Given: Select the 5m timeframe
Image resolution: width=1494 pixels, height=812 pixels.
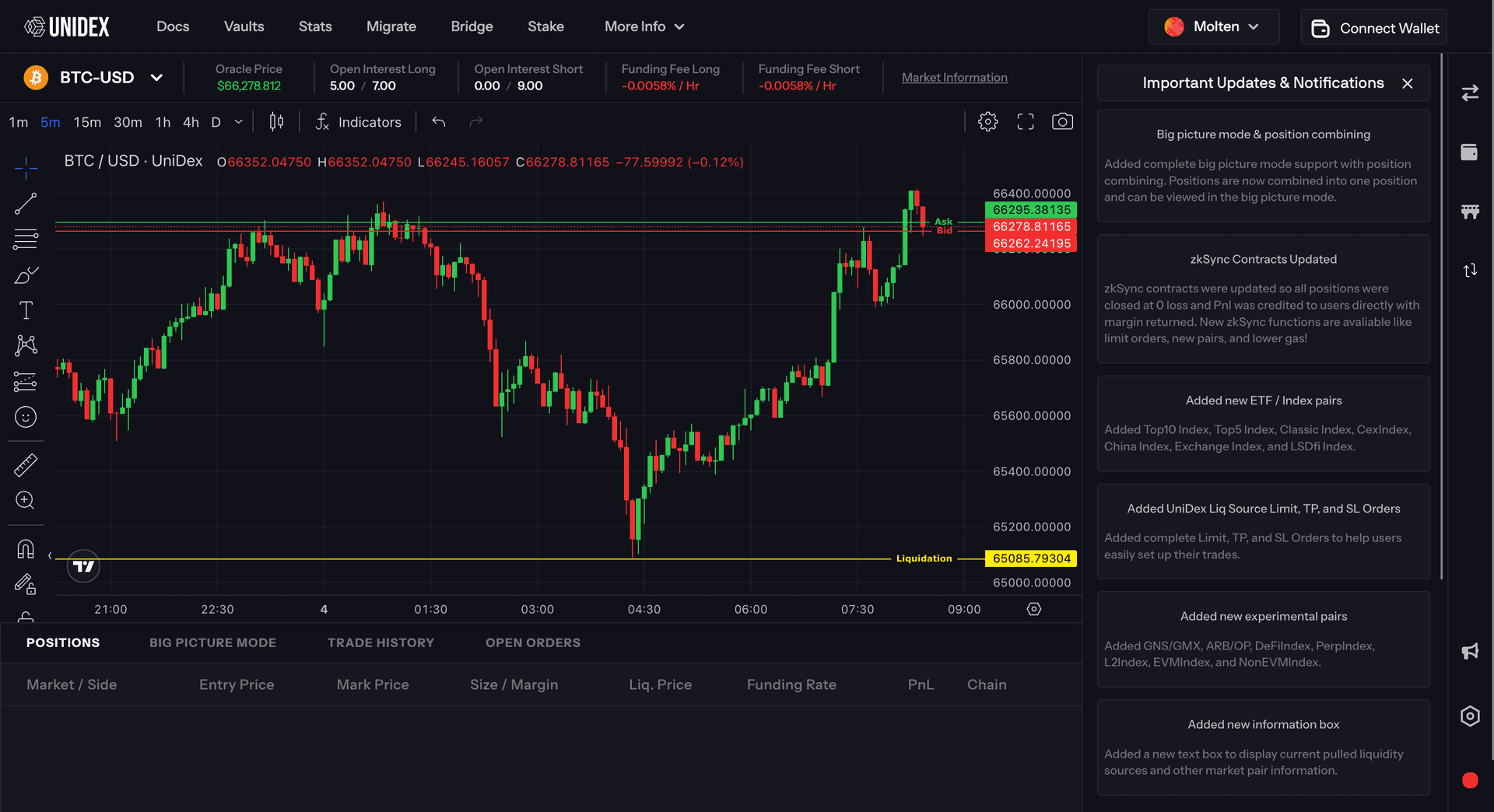Looking at the screenshot, I should point(51,122).
